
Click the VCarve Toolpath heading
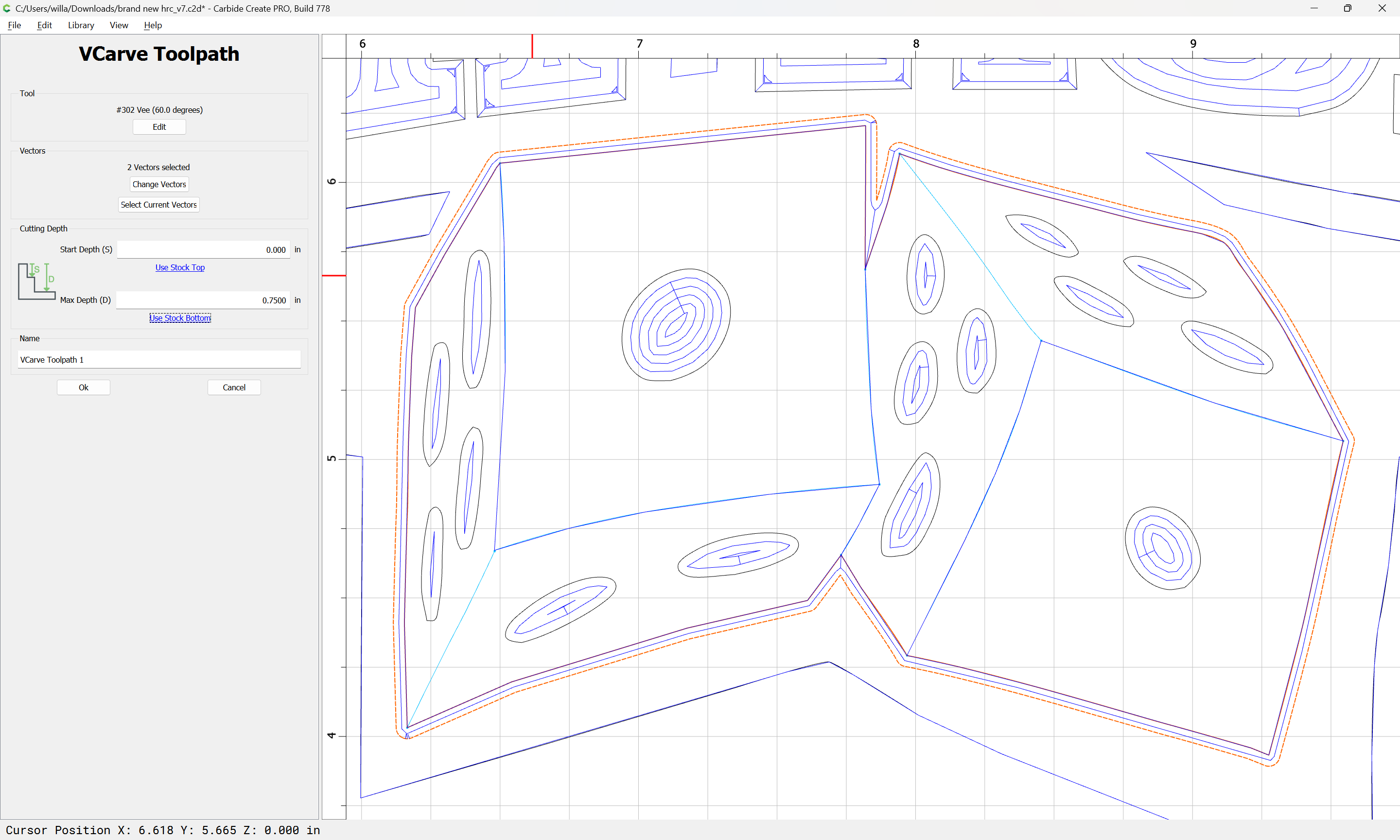click(159, 54)
